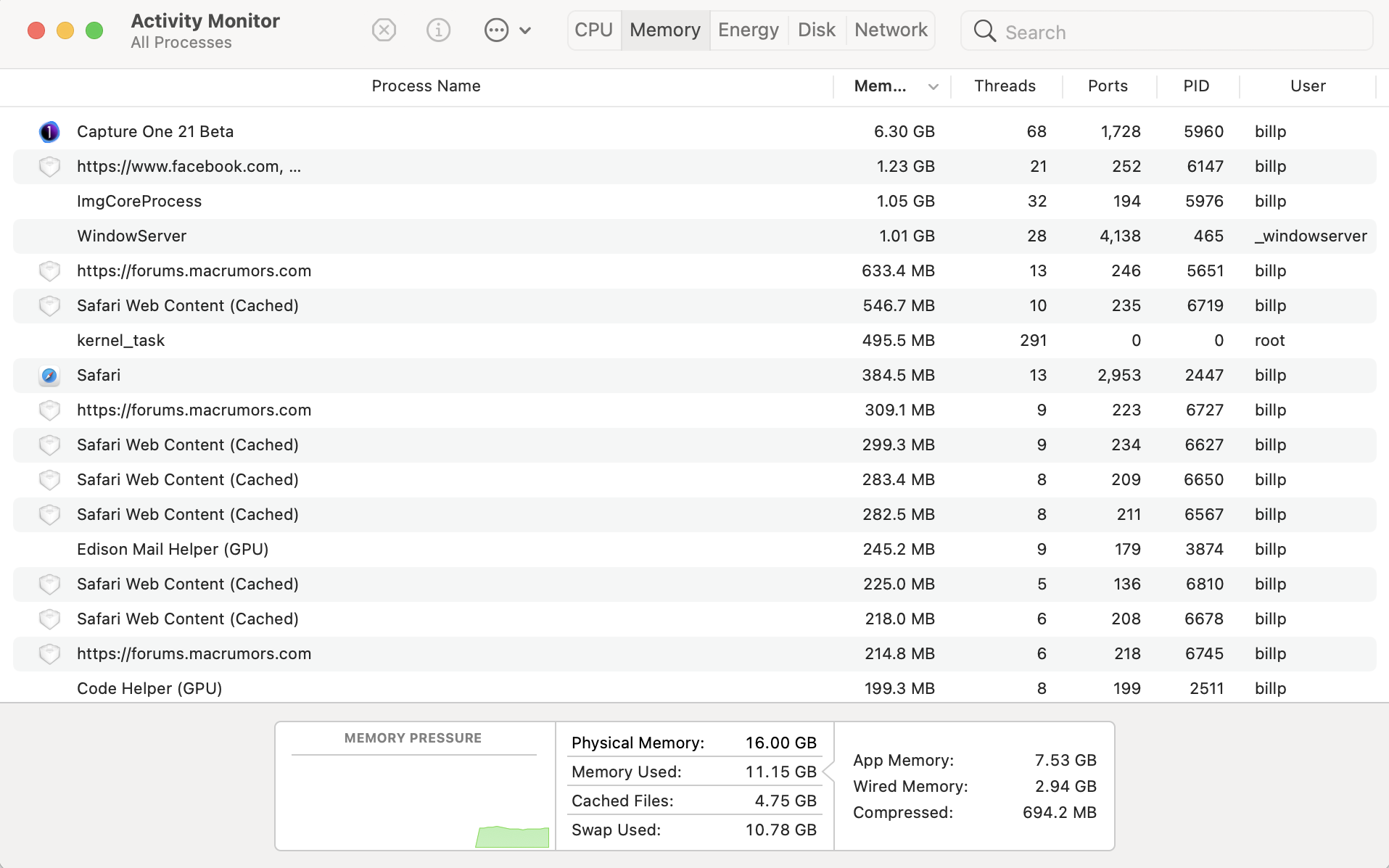Click shield icon on the 546.7 MB Safari Web Content row
The image size is (1389, 868).
[49, 306]
